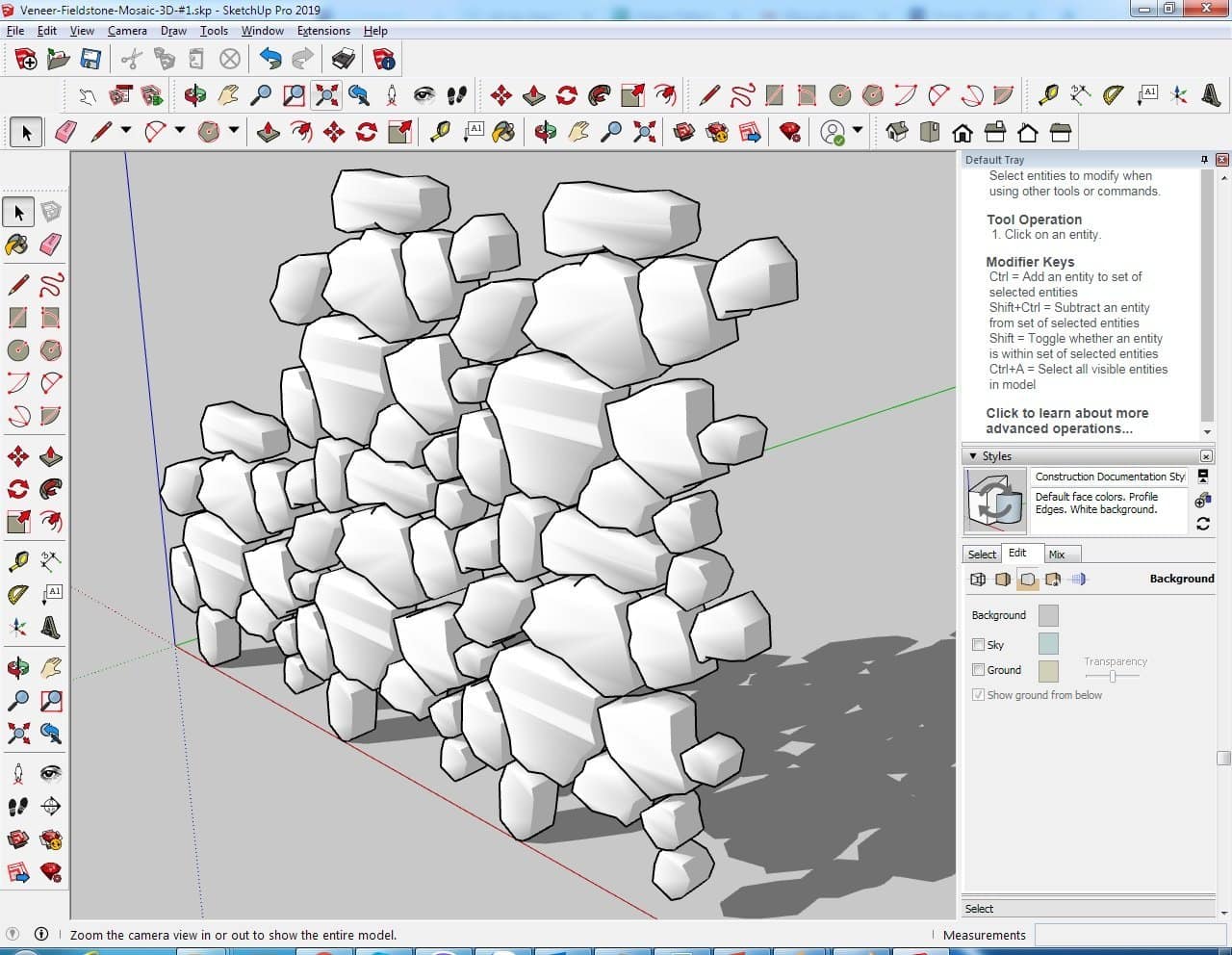Toggle Show ground from below checkbox
Image resolution: width=1232 pixels, height=955 pixels.
click(x=978, y=694)
